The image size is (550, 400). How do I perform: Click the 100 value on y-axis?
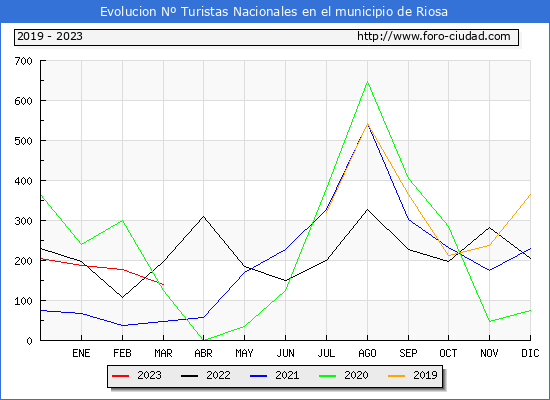point(24,301)
